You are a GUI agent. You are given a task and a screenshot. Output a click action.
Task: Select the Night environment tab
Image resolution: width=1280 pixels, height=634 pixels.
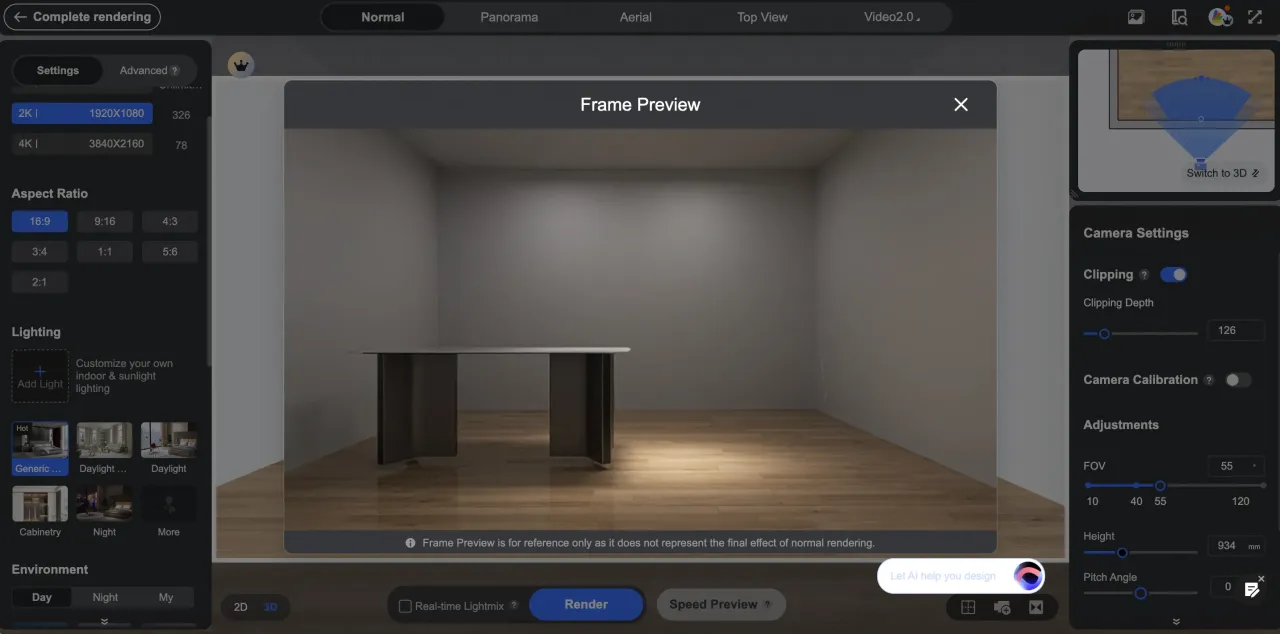point(105,597)
